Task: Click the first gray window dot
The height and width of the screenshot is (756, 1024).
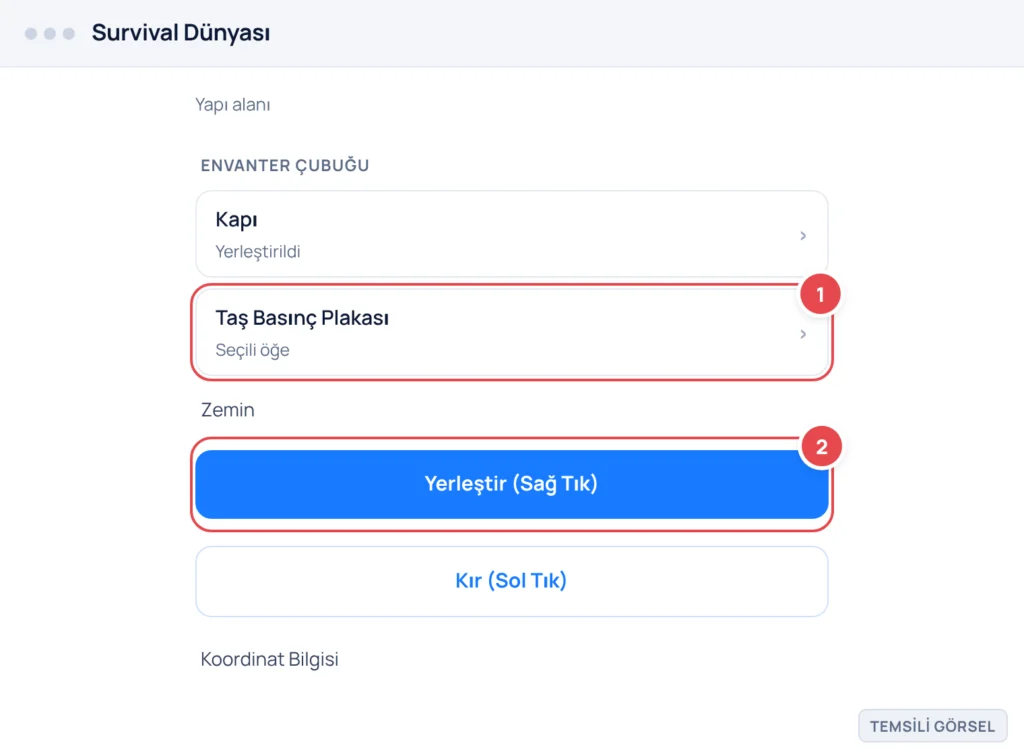Action: [31, 33]
